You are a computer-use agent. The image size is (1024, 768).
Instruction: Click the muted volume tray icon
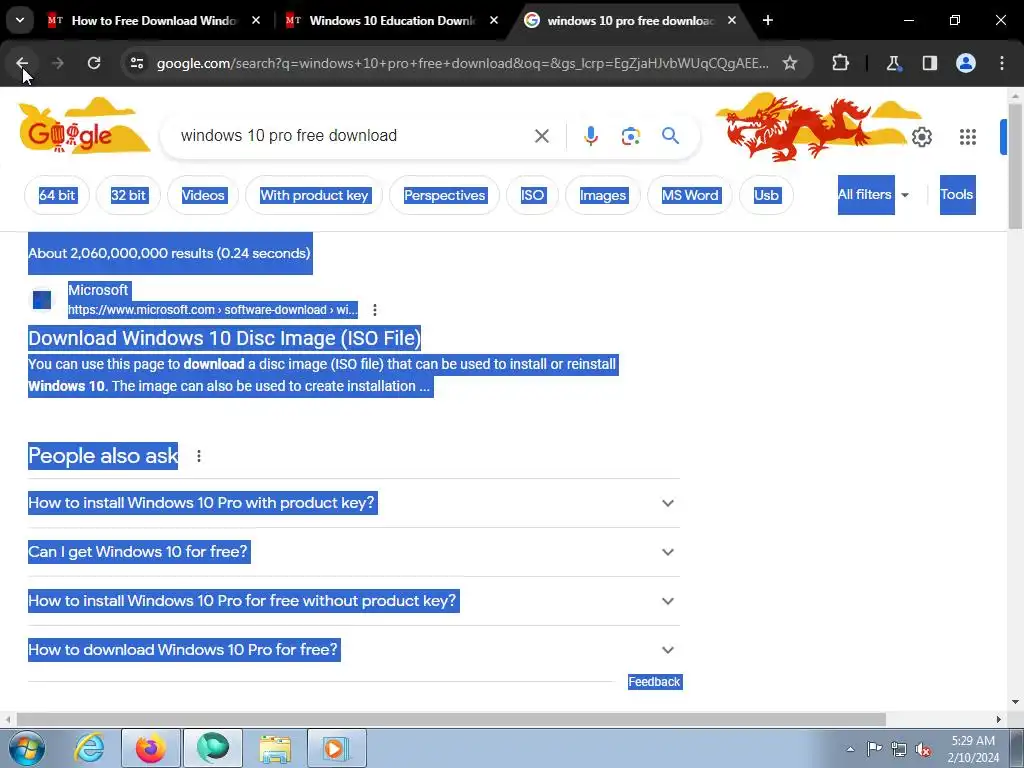(x=923, y=750)
